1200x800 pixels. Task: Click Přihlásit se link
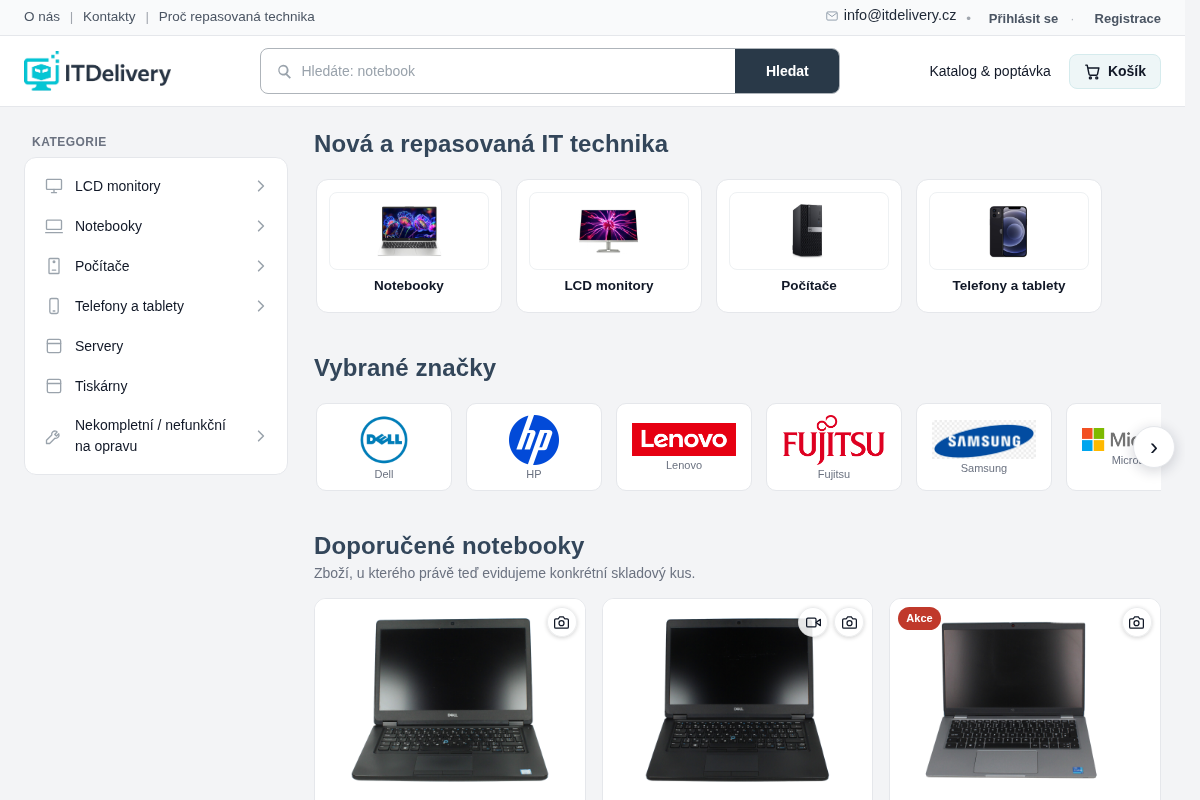tap(1023, 18)
